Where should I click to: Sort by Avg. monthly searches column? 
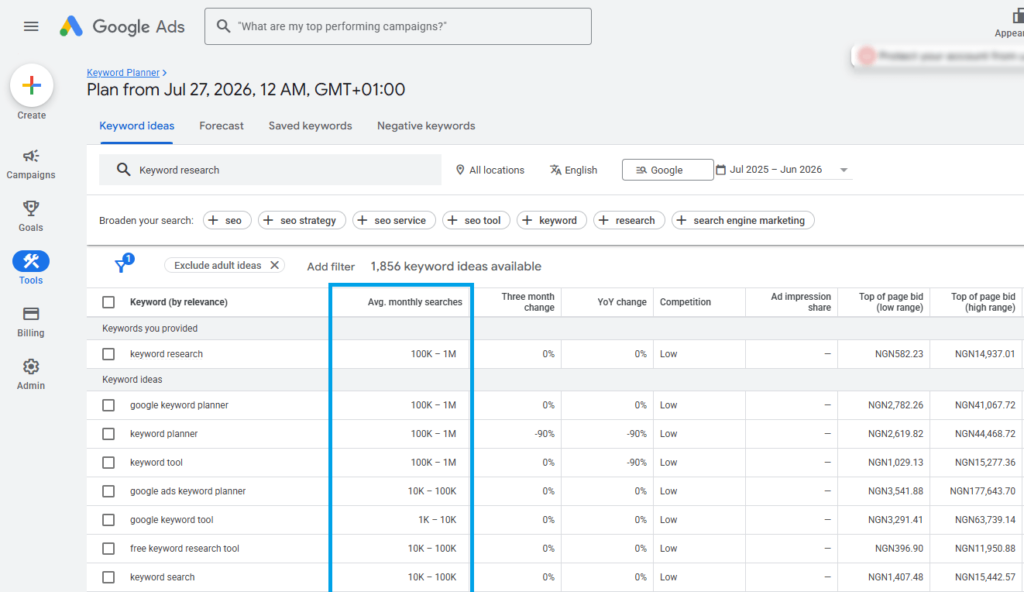click(x=415, y=302)
